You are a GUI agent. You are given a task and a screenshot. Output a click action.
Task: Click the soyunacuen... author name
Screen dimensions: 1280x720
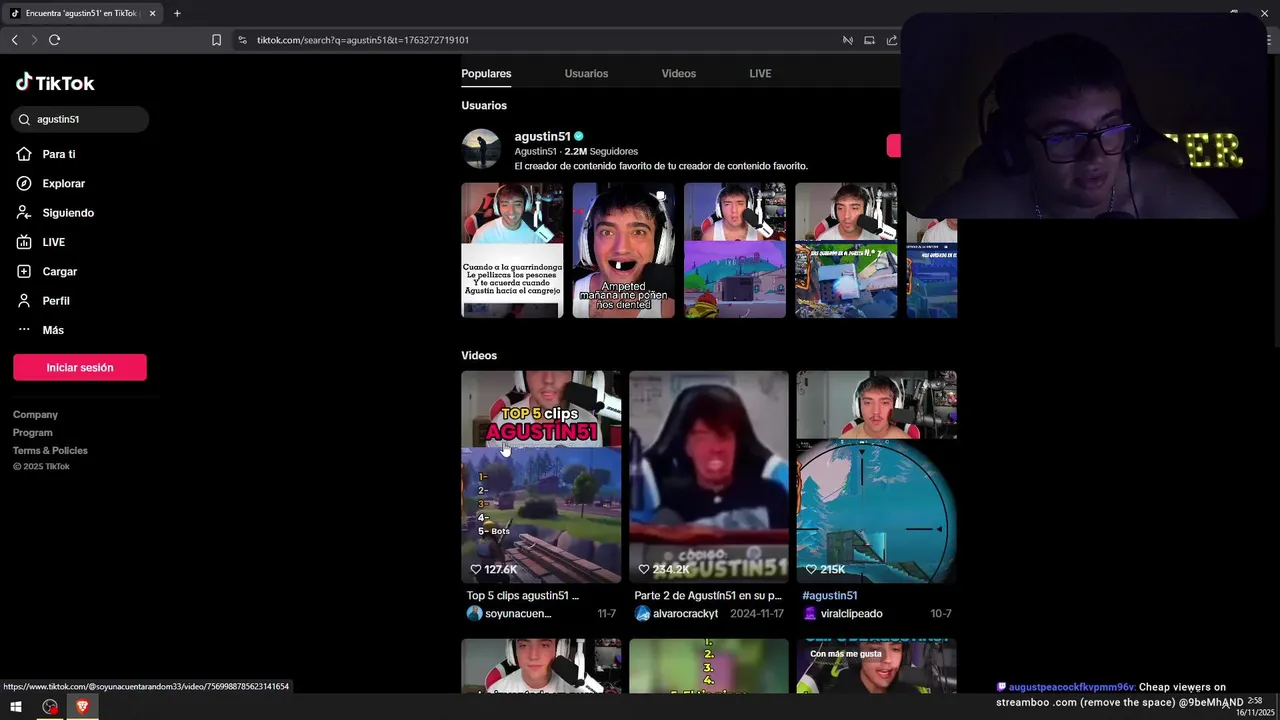518,613
